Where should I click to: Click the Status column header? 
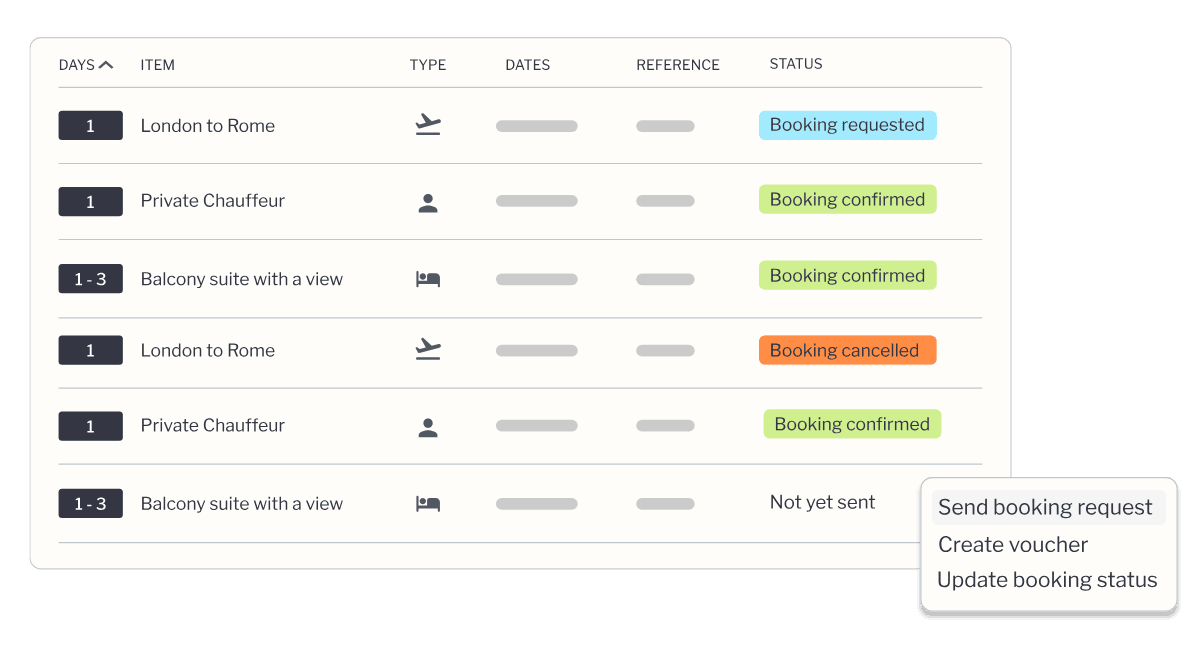[x=796, y=64]
